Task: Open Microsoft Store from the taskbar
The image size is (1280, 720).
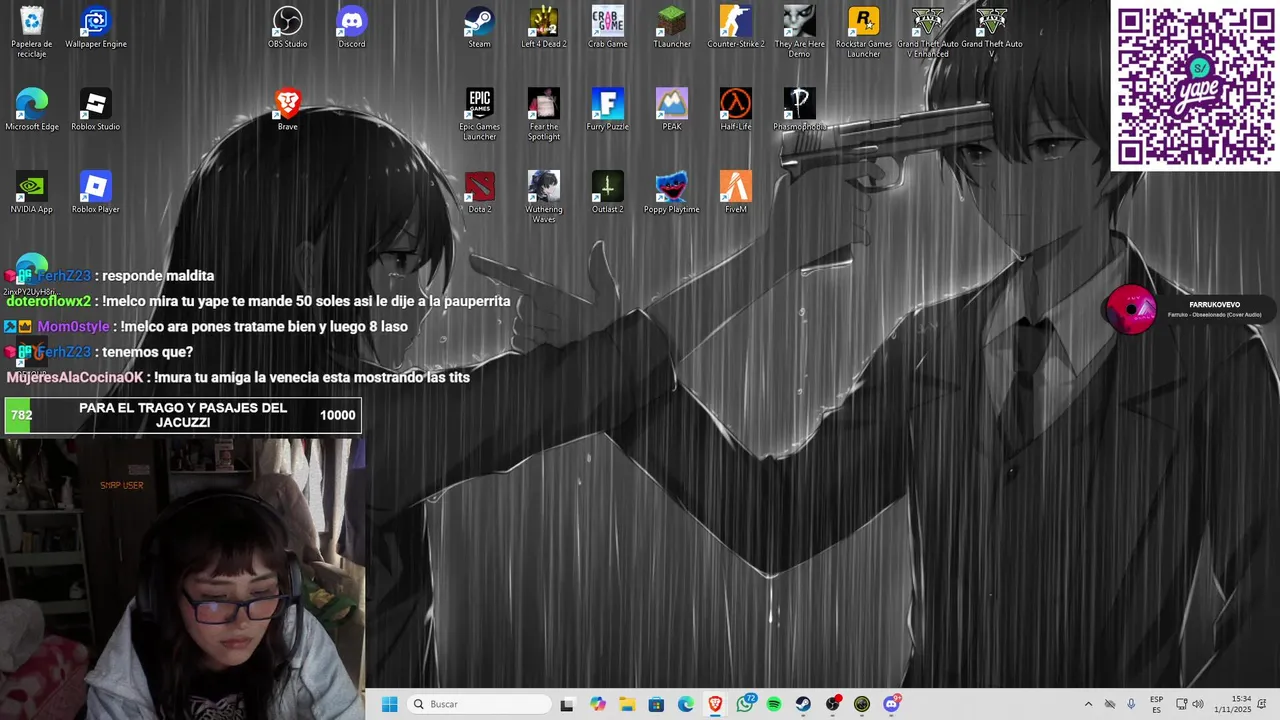Action: point(656,704)
